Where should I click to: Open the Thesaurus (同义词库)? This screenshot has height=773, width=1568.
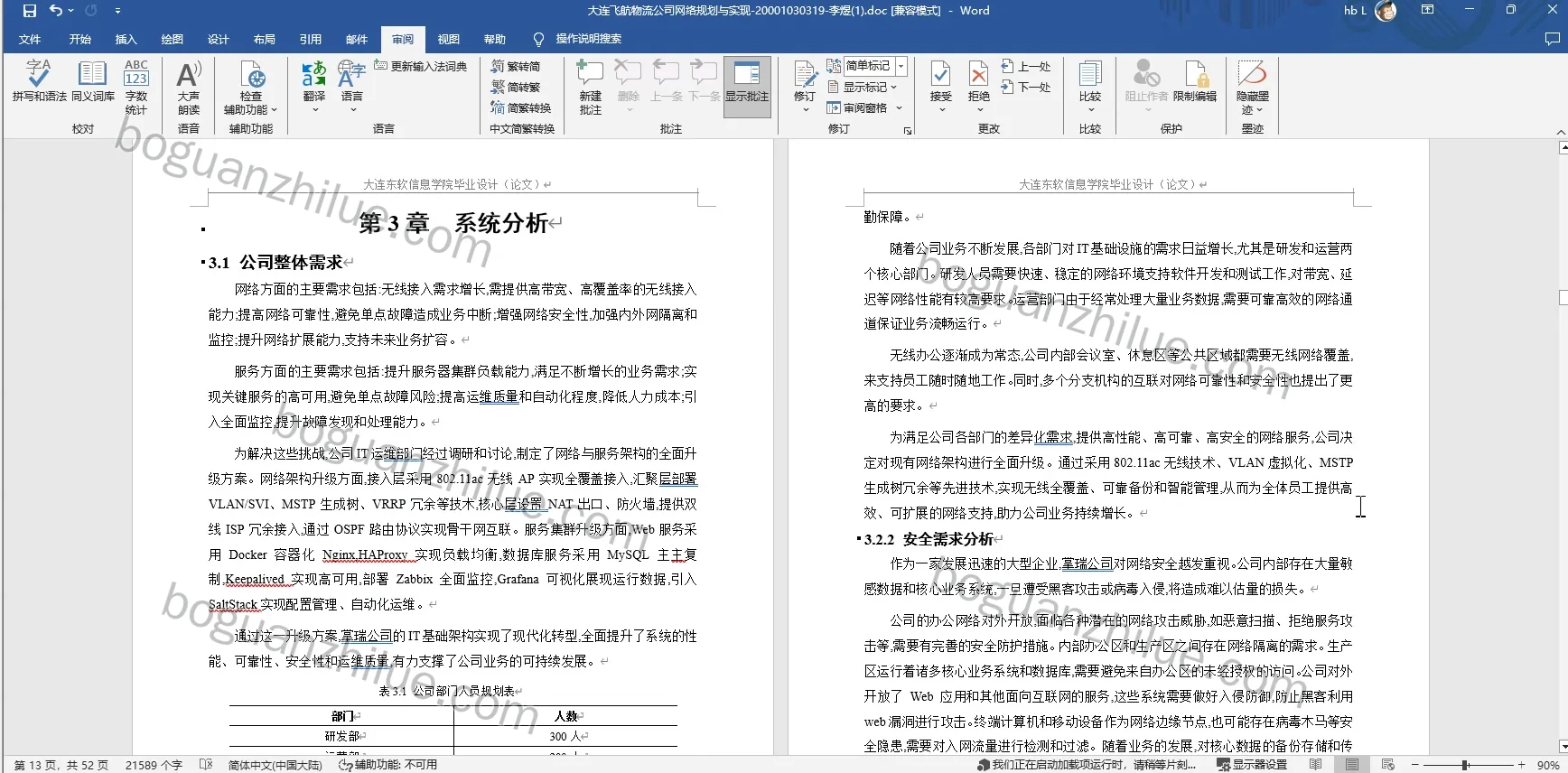(92, 81)
